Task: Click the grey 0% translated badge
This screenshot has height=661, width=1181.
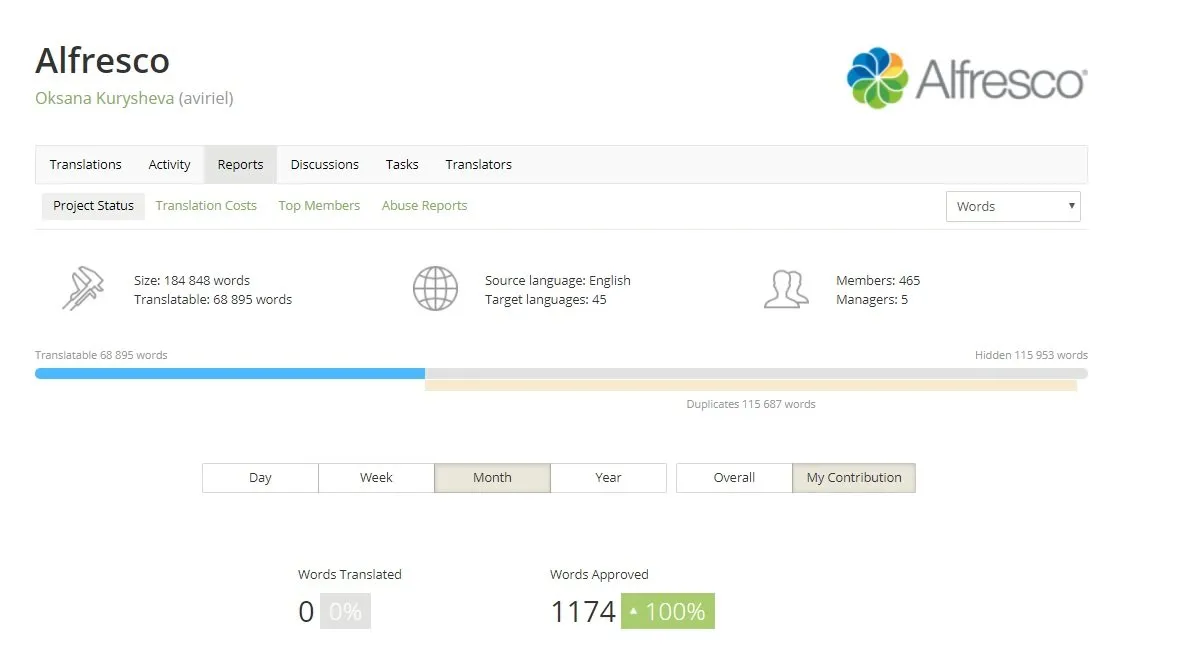Action: (x=346, y=611)
